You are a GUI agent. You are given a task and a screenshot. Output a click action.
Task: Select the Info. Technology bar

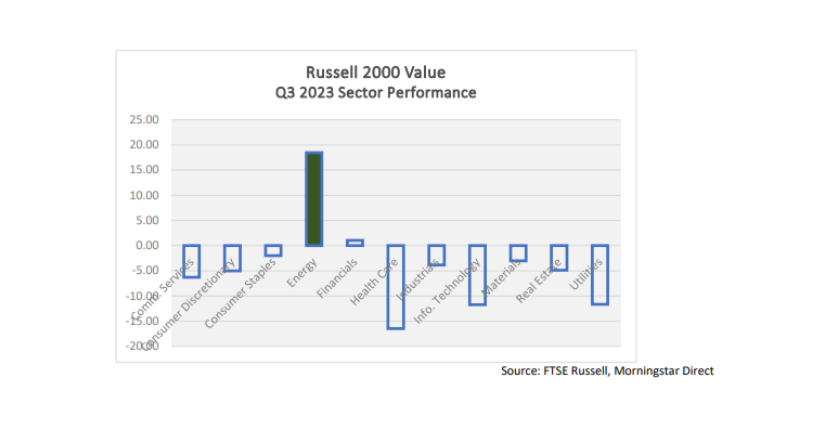click(477, 275)
